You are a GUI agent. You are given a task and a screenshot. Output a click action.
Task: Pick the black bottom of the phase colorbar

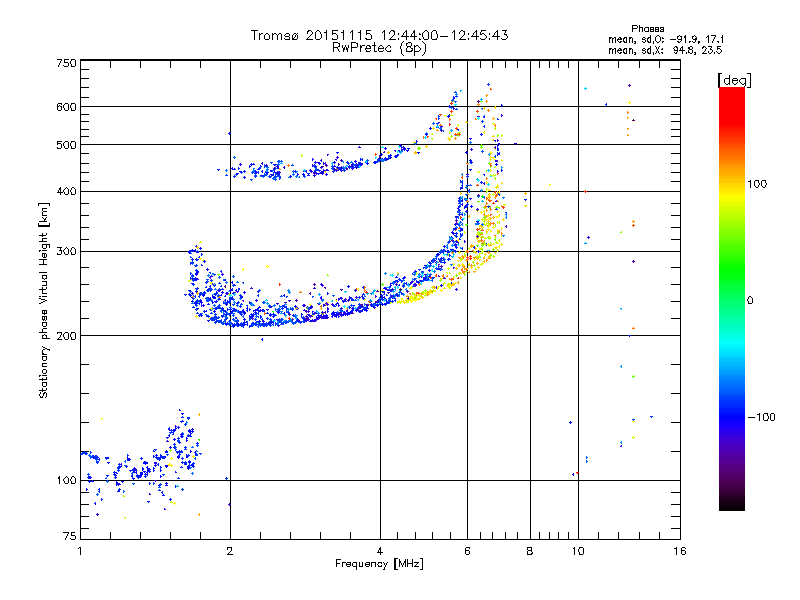coord(732,503)
